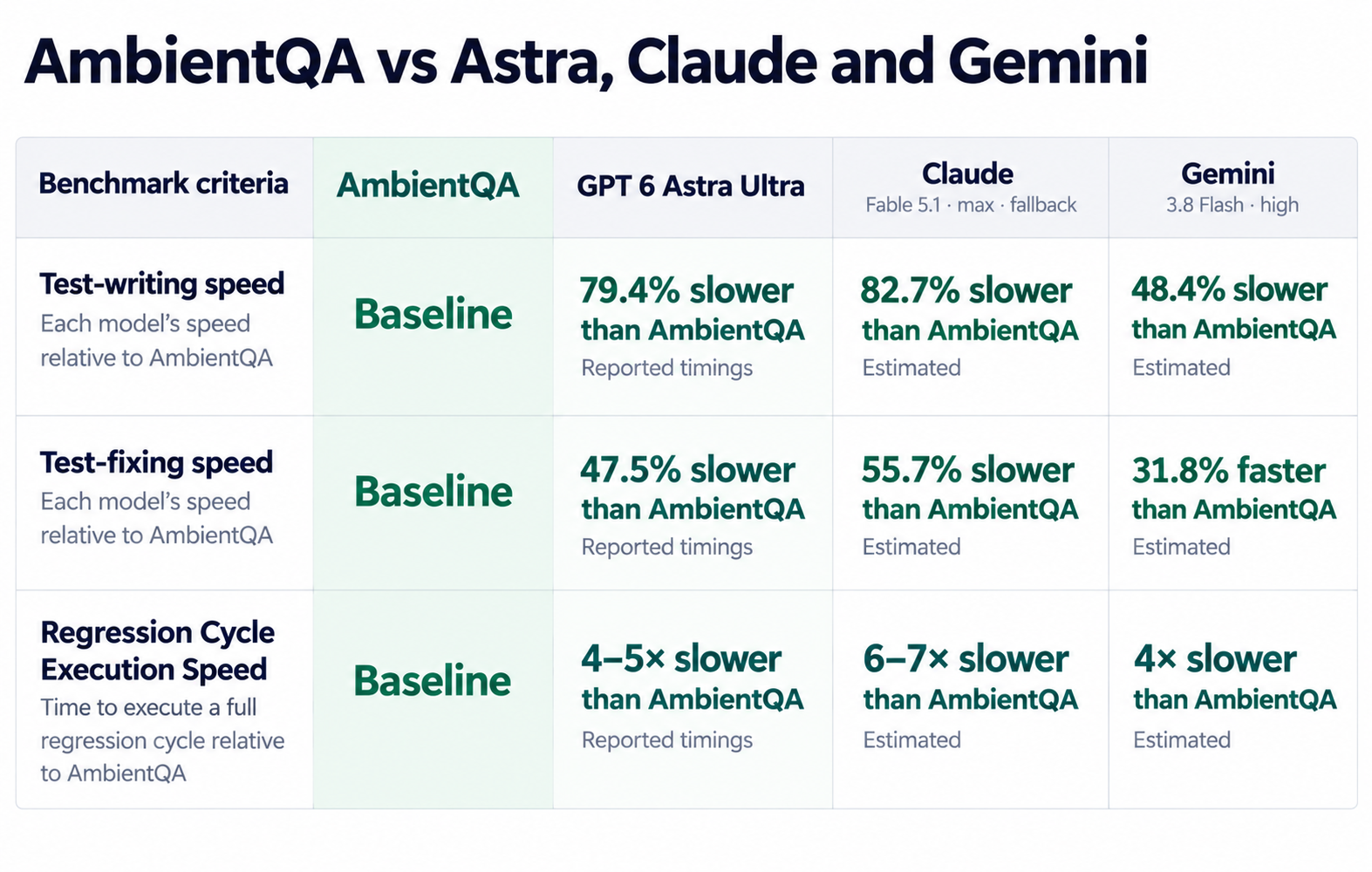Select the GPT 6 Astra Ultra header
1372x872 pixels.
point(690,186)
